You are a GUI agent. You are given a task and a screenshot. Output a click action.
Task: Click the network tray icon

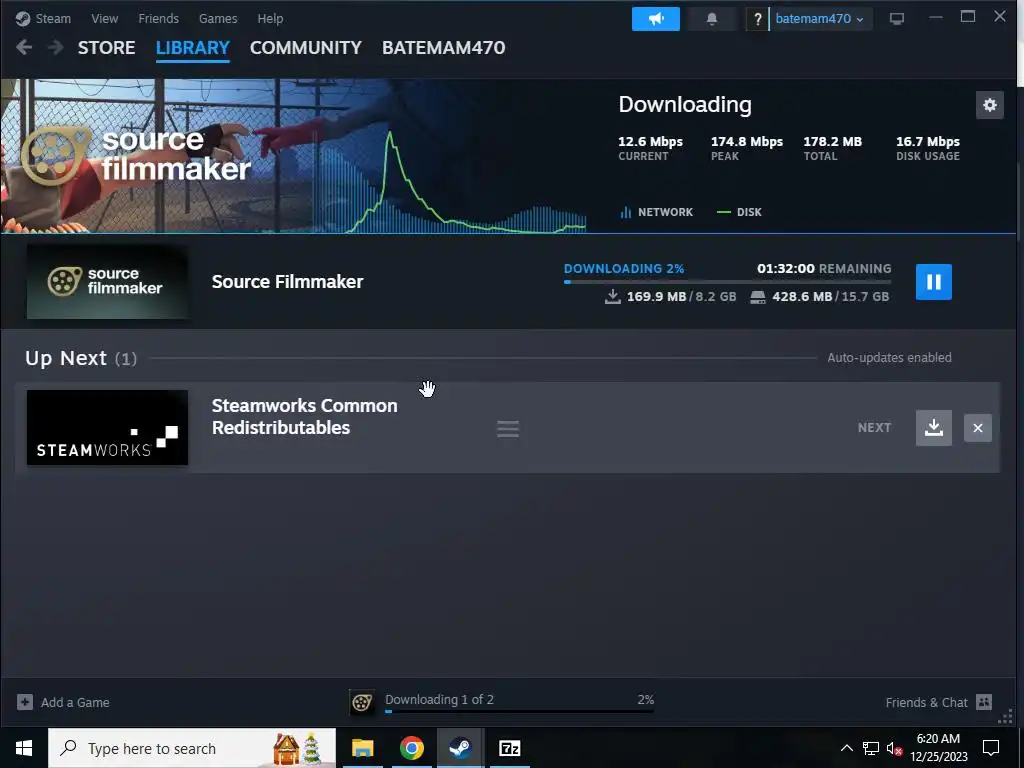(871, 748)
